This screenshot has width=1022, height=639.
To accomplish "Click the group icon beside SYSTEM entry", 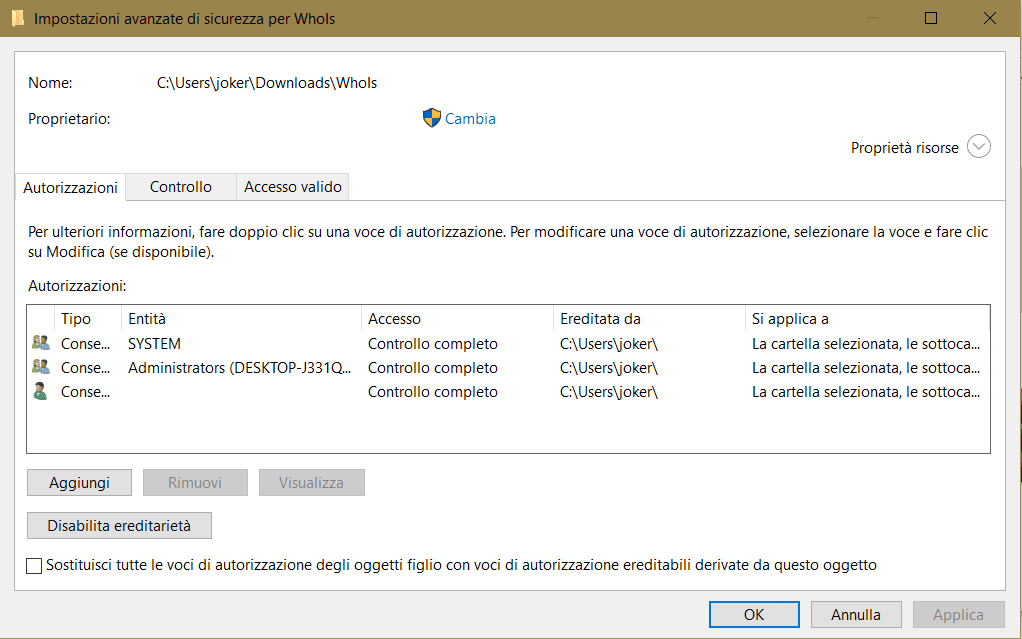I will (41, 343).
